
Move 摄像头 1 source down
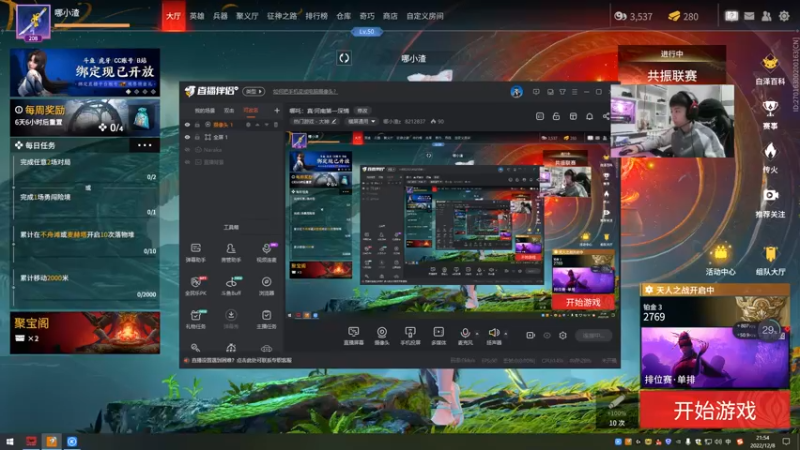266,124
